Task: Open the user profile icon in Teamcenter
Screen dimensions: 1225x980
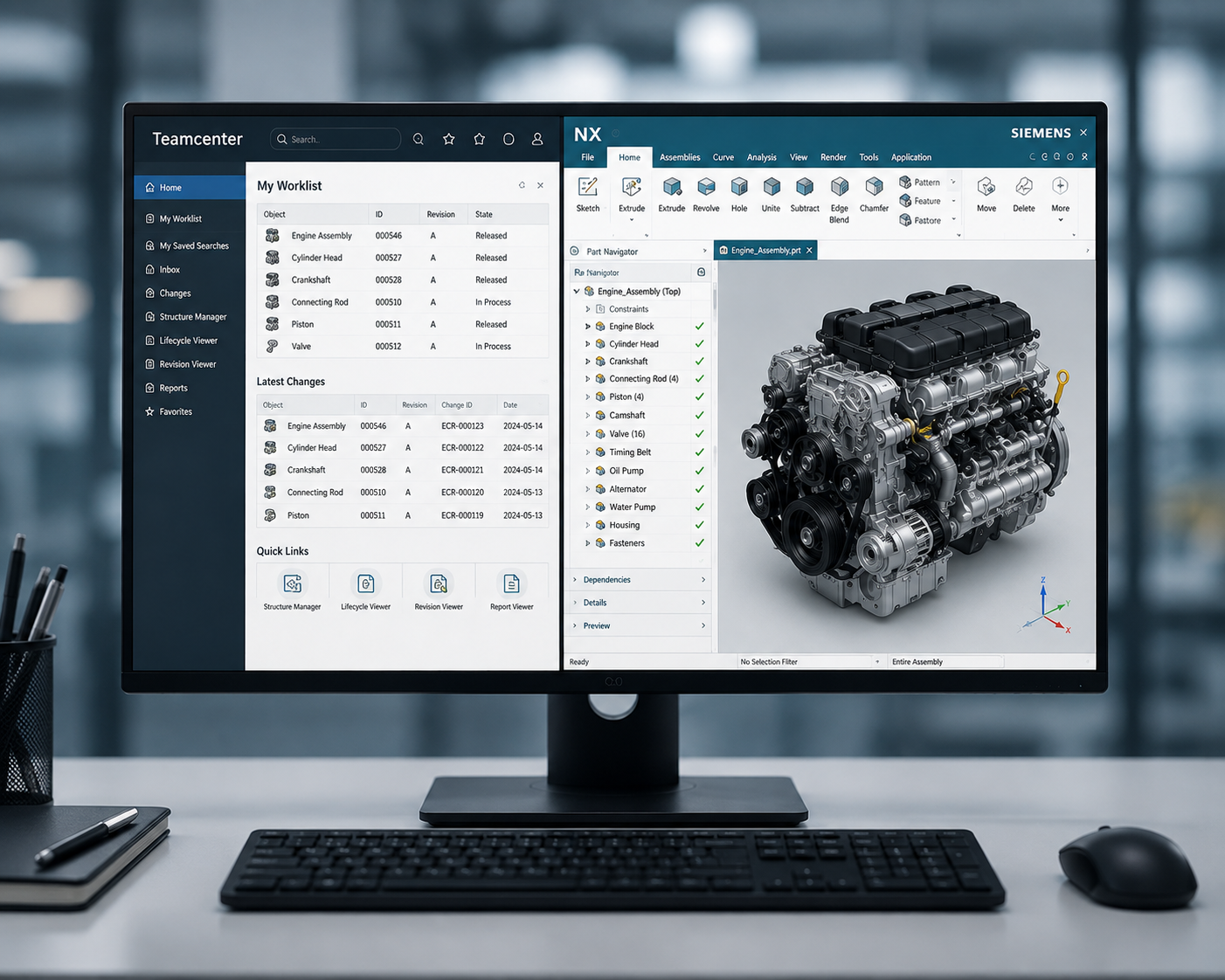Action: 537,139
